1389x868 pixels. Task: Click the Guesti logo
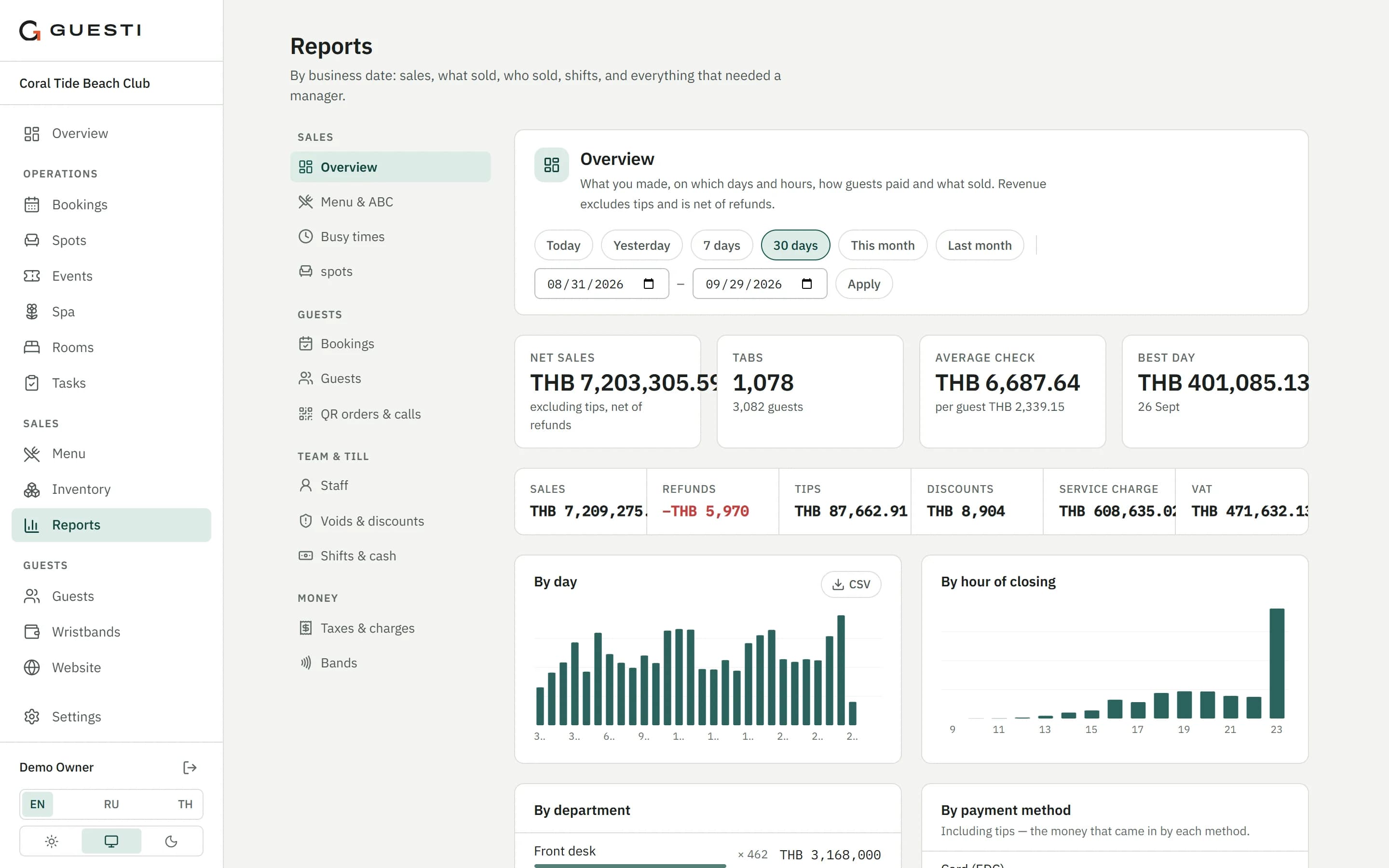(81, 30)
